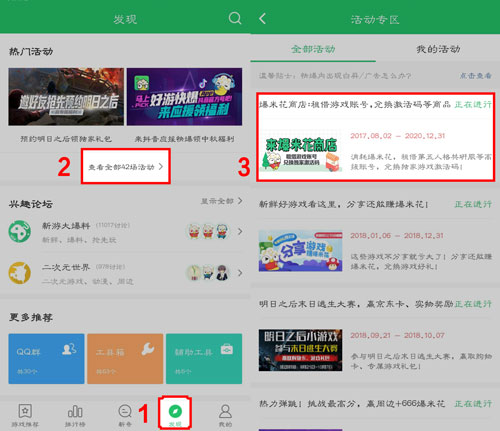500x431 pixels.
Task: Expand the 新游大爆料 row chevron
Action: tap(240, 231)
